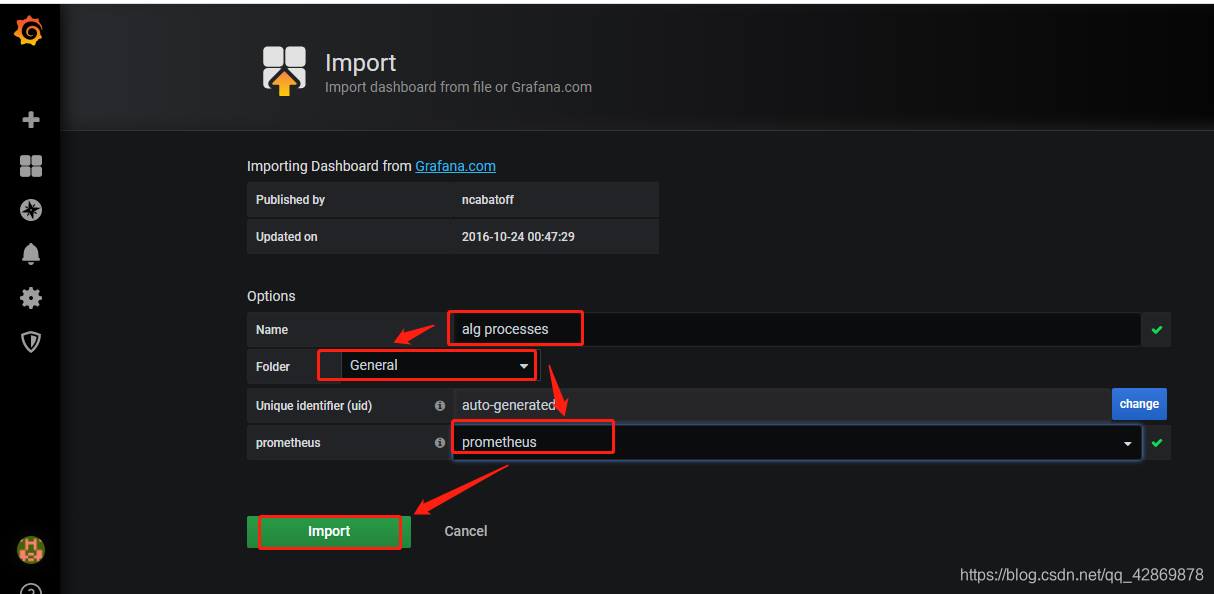Open Explore using the compass icon
Screen dimensions: 1214x594
[x=30, y=210]
